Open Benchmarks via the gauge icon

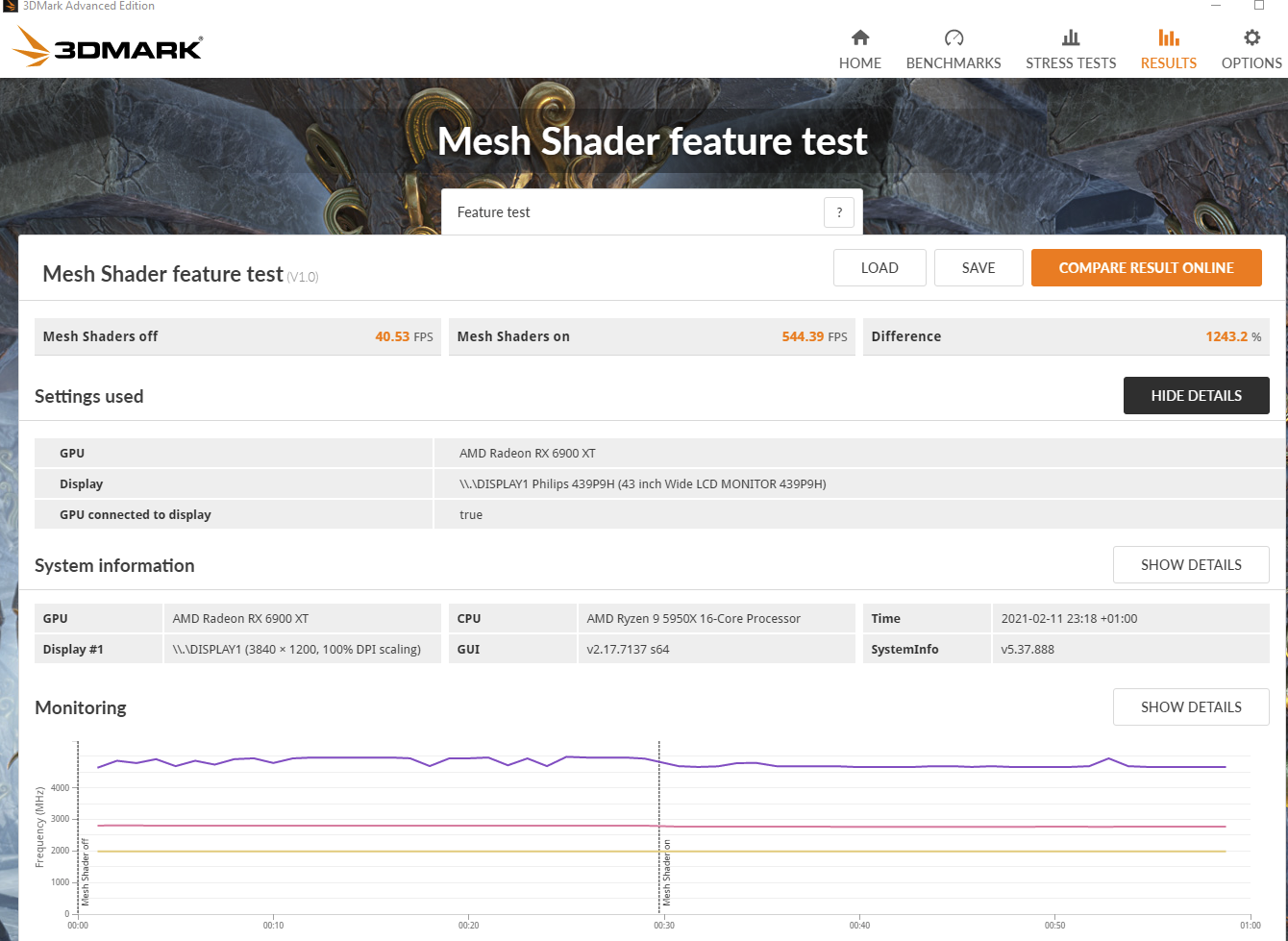[954, 37]
